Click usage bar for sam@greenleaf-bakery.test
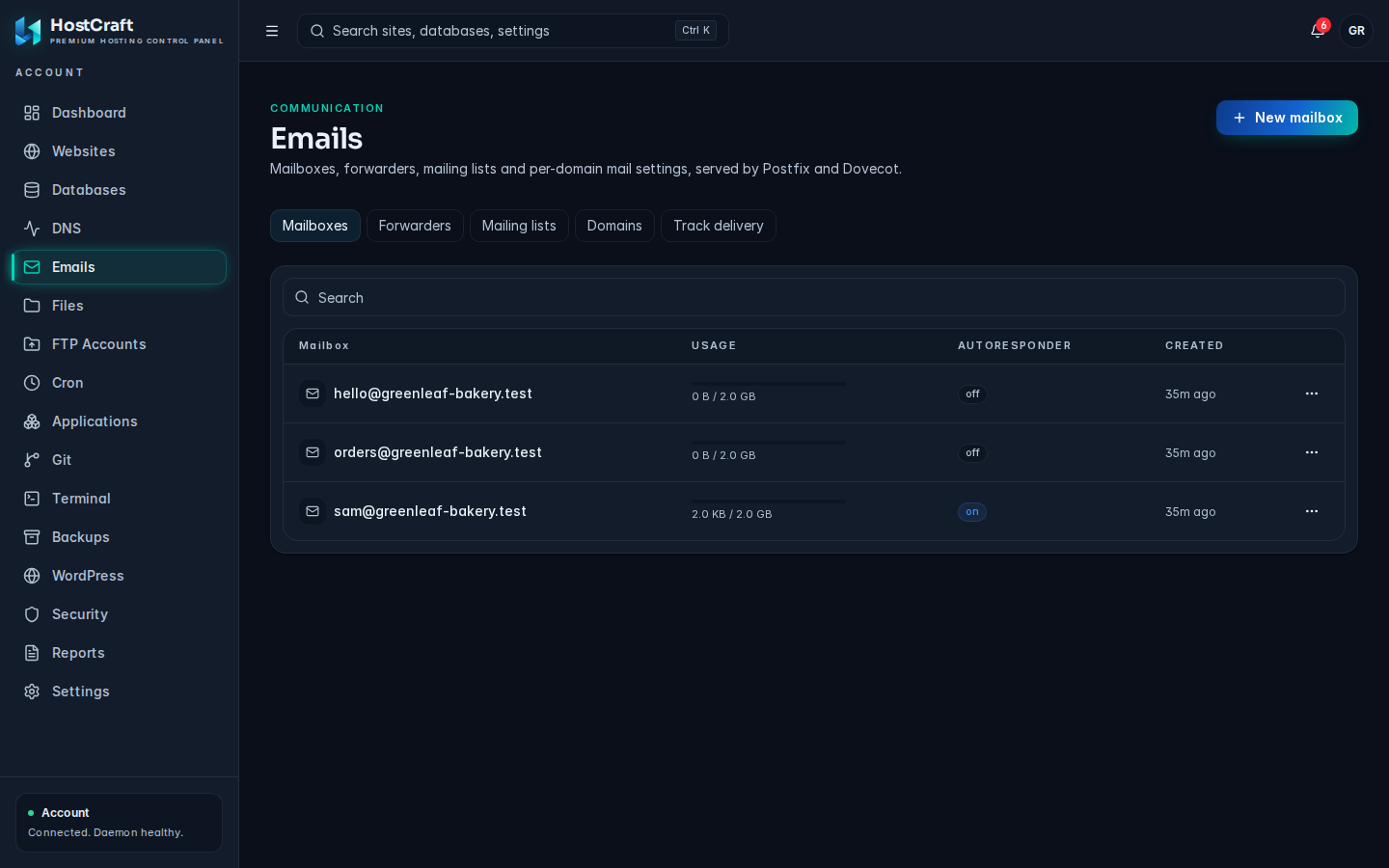 (x=769, y=502)
